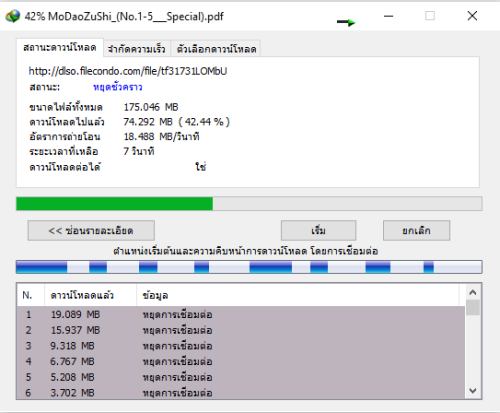This screenshot has width=500, height=413.
Task: Click the green download progress bar
Action: point(249,204)
